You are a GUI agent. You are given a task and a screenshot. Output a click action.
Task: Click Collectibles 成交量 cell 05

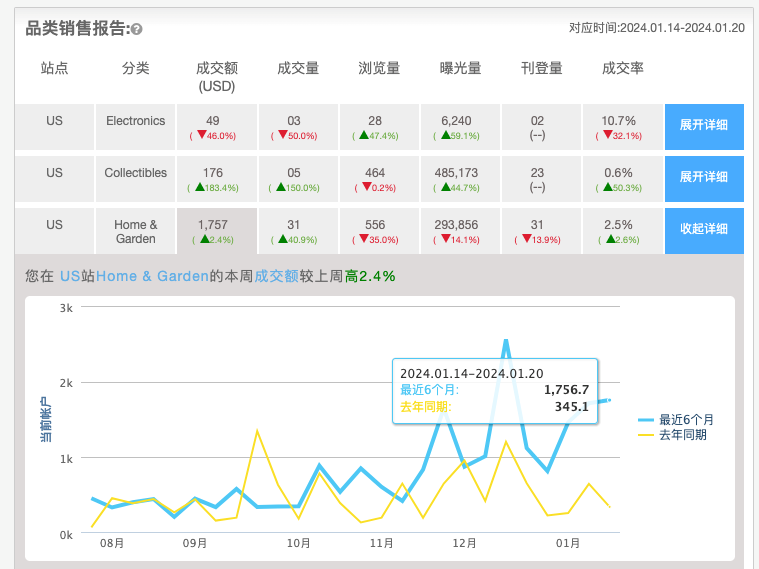[x=298, y=179]
